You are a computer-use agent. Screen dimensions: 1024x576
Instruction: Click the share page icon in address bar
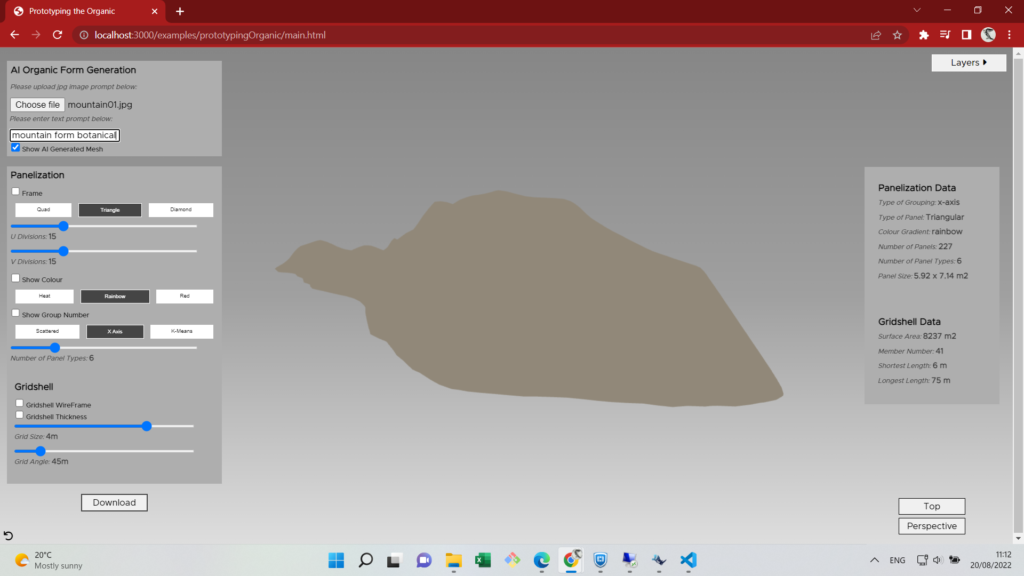[x=876, y=35]
